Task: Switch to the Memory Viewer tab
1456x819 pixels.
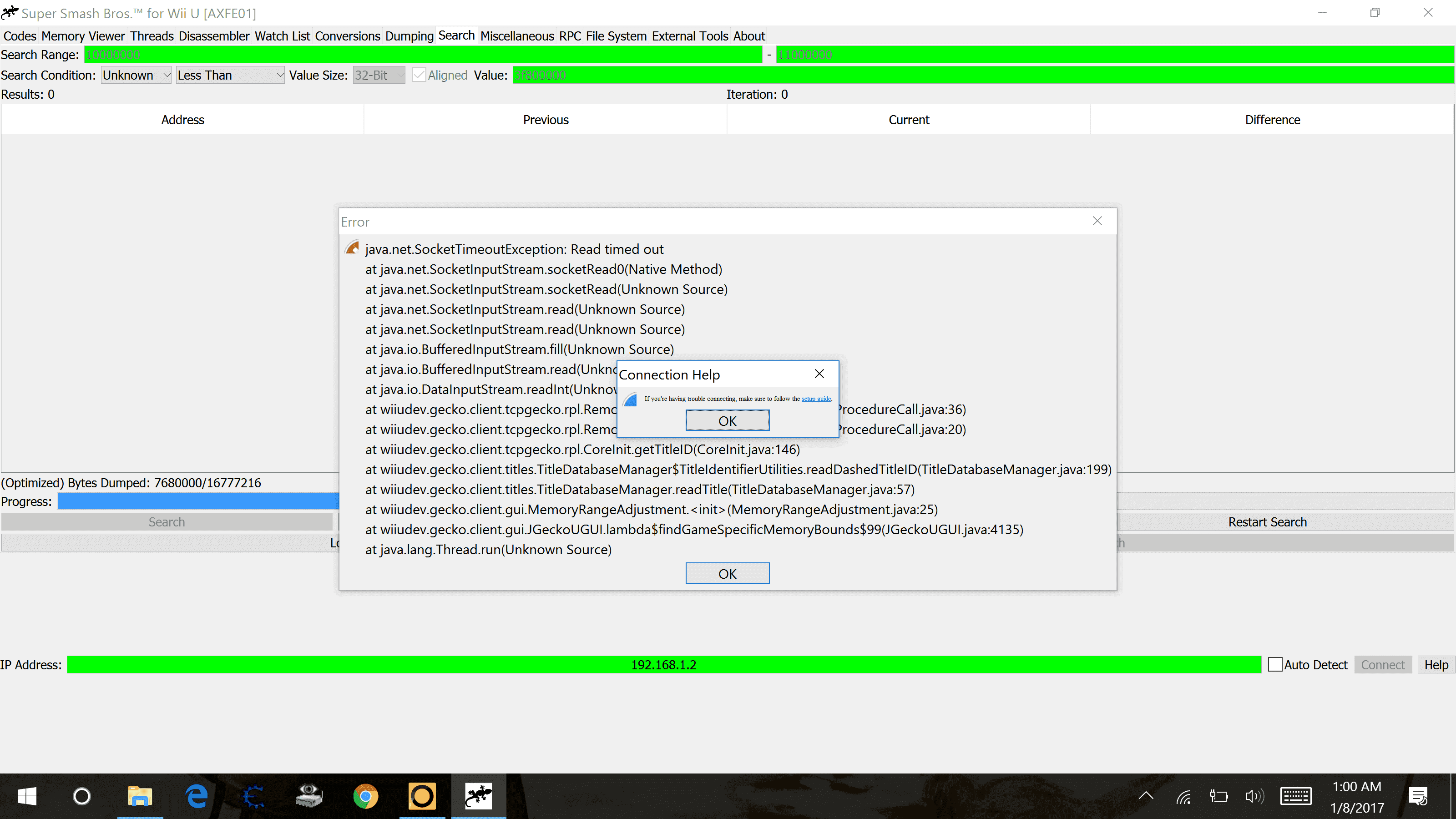Action: 83,36
